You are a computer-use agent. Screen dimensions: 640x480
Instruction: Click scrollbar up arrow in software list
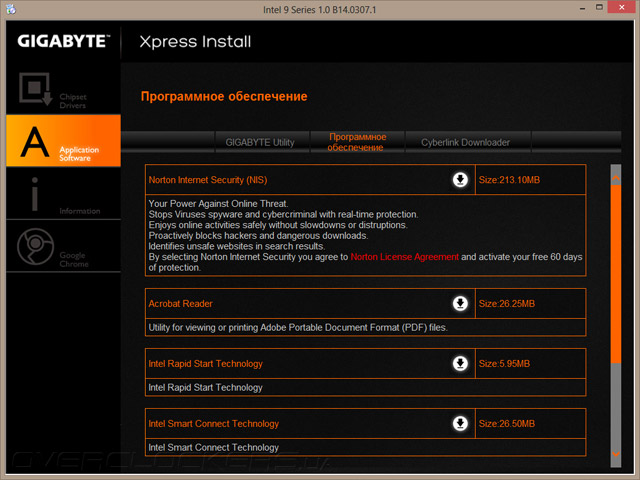click(616, 178)
